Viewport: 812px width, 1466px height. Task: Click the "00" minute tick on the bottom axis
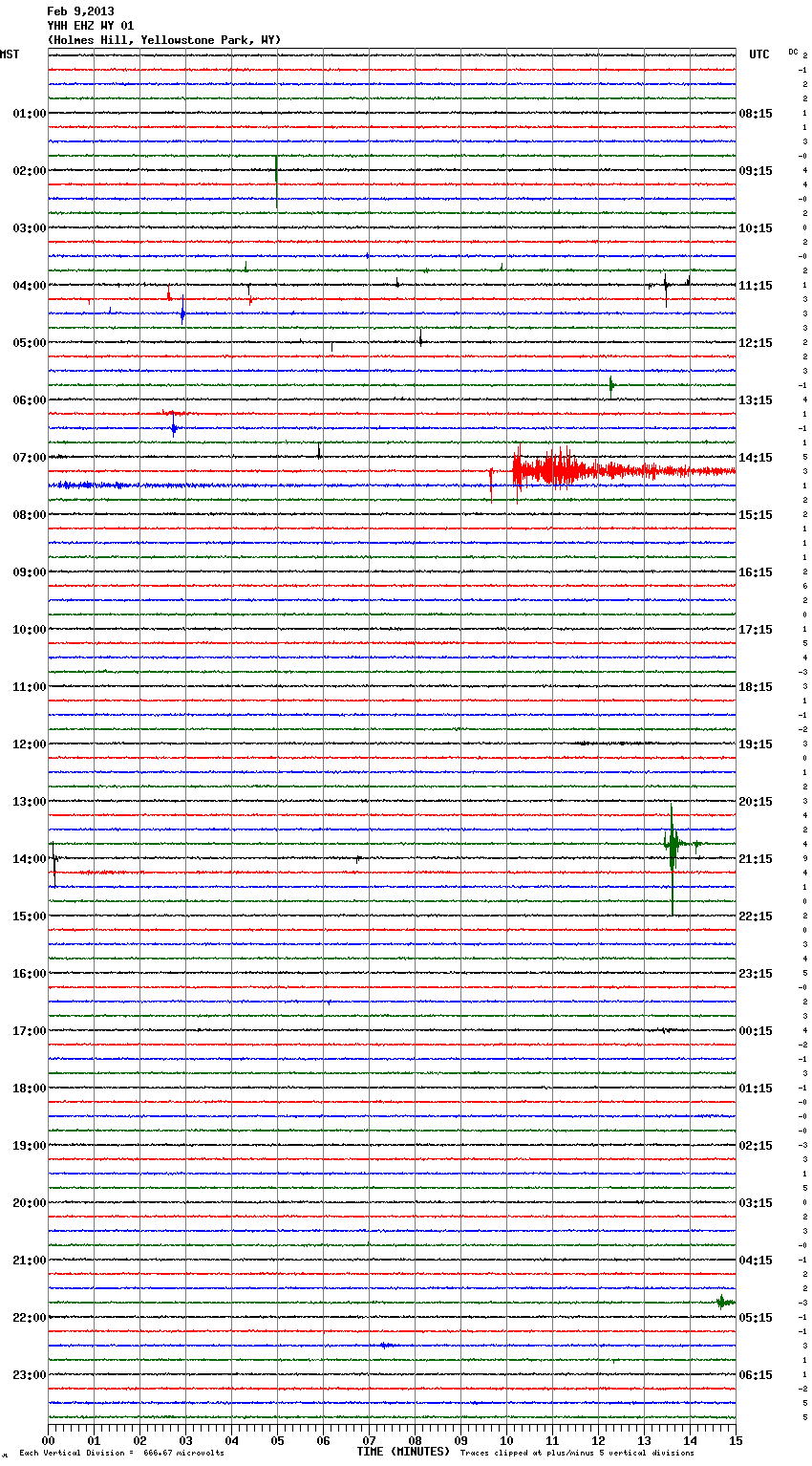pyautogui.click(x=48, y=1440)
